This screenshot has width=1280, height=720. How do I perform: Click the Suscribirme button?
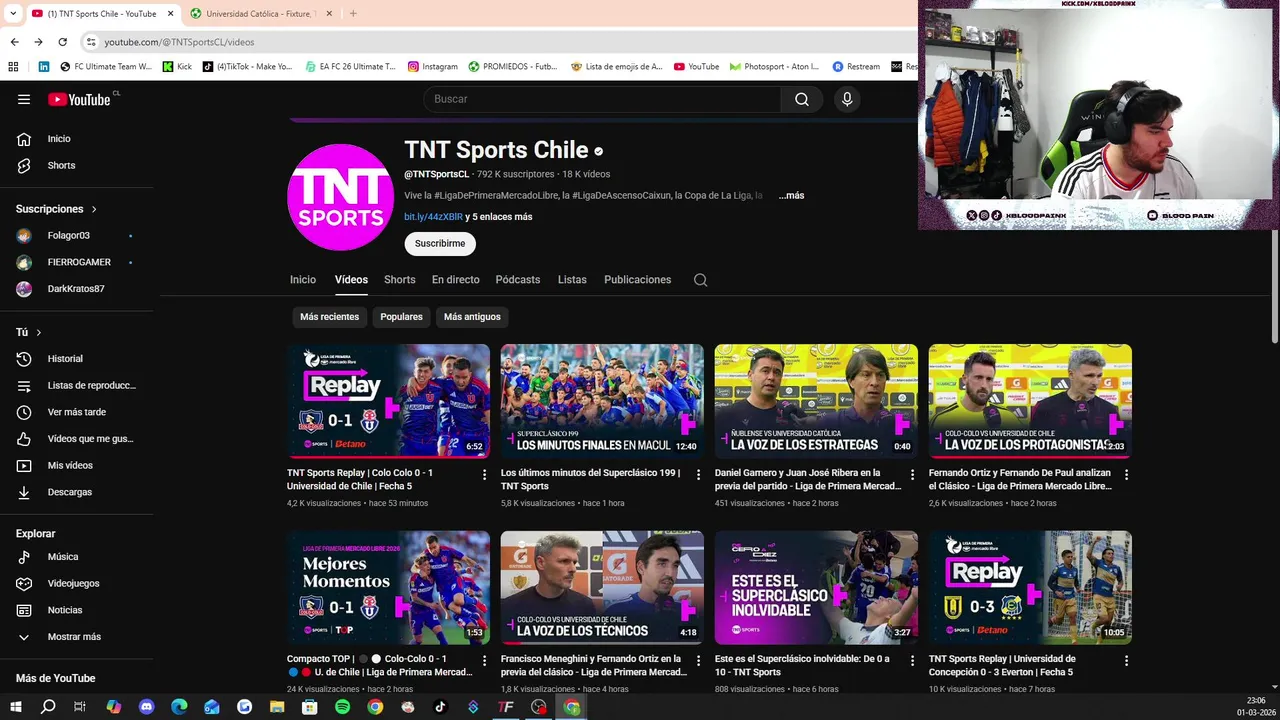pyautogui.click(x=440, y=244)
